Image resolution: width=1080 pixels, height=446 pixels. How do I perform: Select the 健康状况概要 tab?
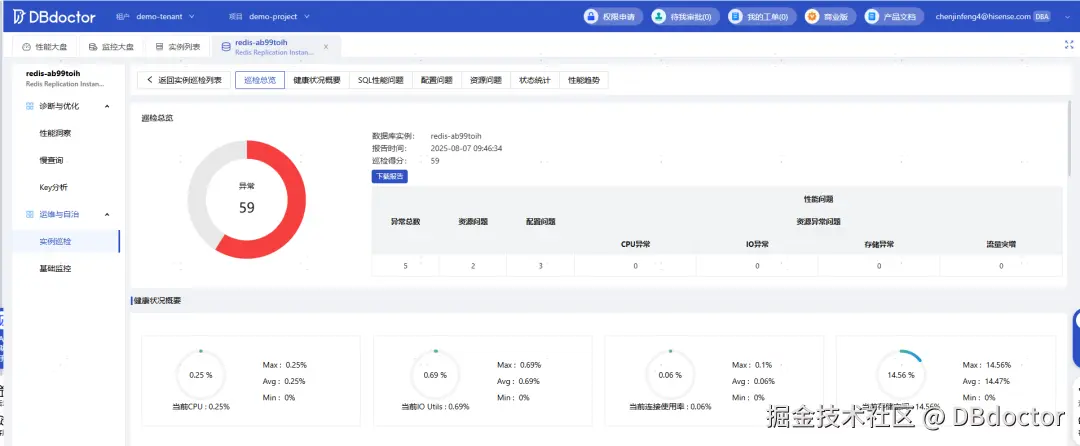(x=317, y=80)
